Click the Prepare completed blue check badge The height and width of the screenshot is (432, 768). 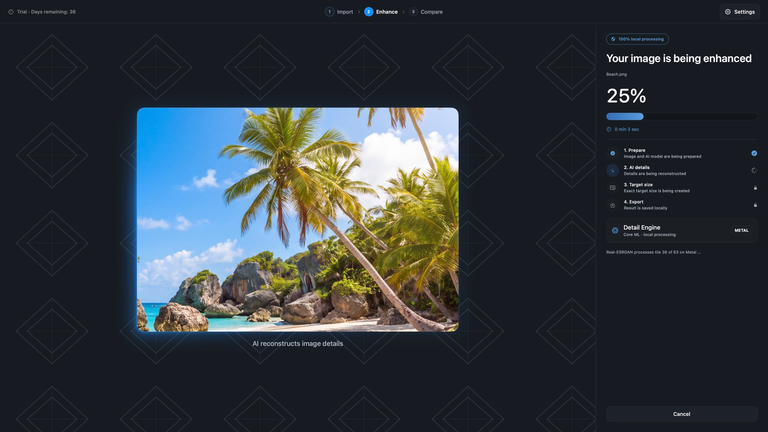tap(754, 153)
